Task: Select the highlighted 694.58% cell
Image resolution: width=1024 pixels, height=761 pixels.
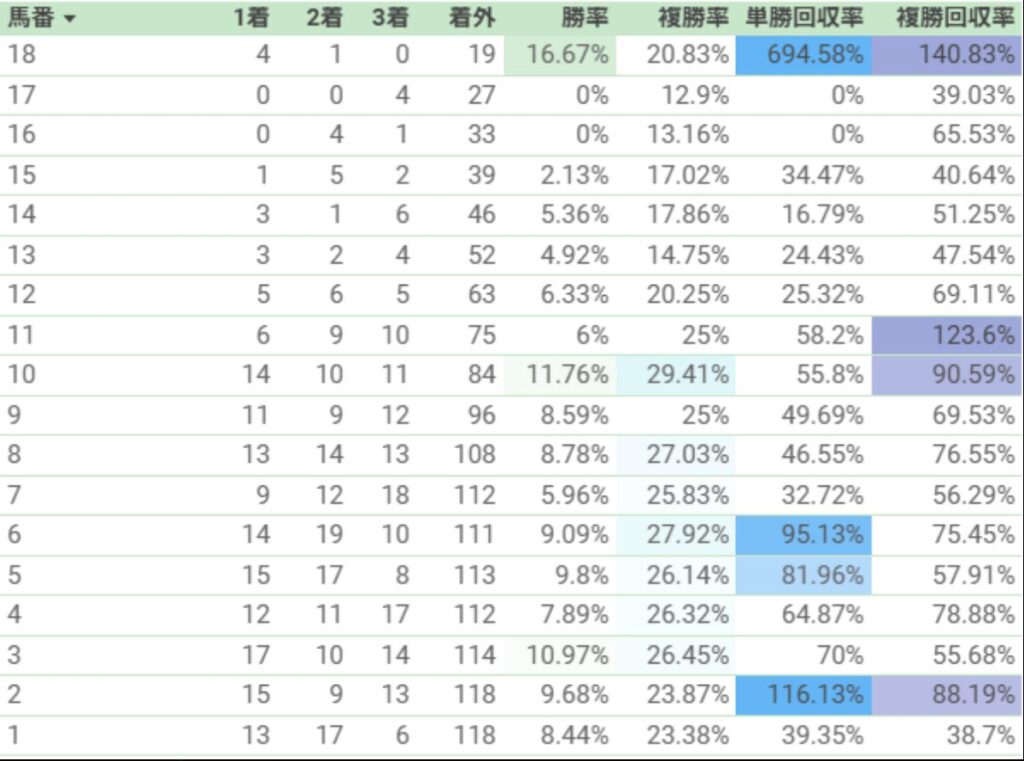Action: tap(803, 55)
